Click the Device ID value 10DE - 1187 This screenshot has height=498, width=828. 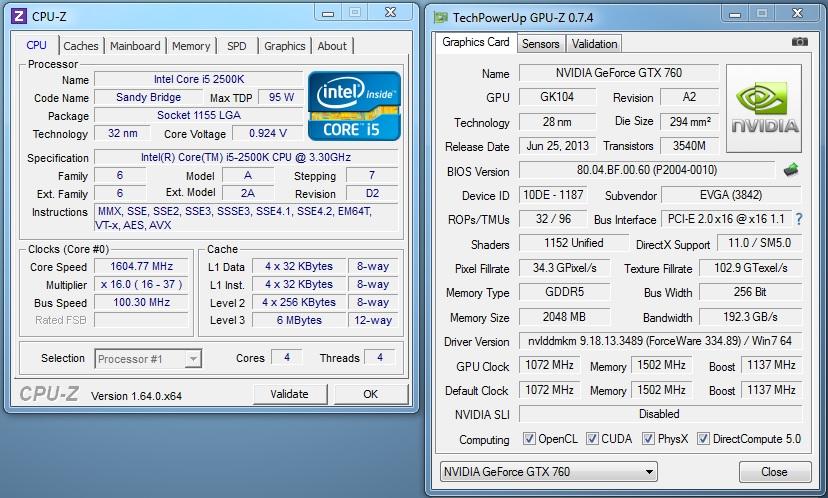coord(553,195)
